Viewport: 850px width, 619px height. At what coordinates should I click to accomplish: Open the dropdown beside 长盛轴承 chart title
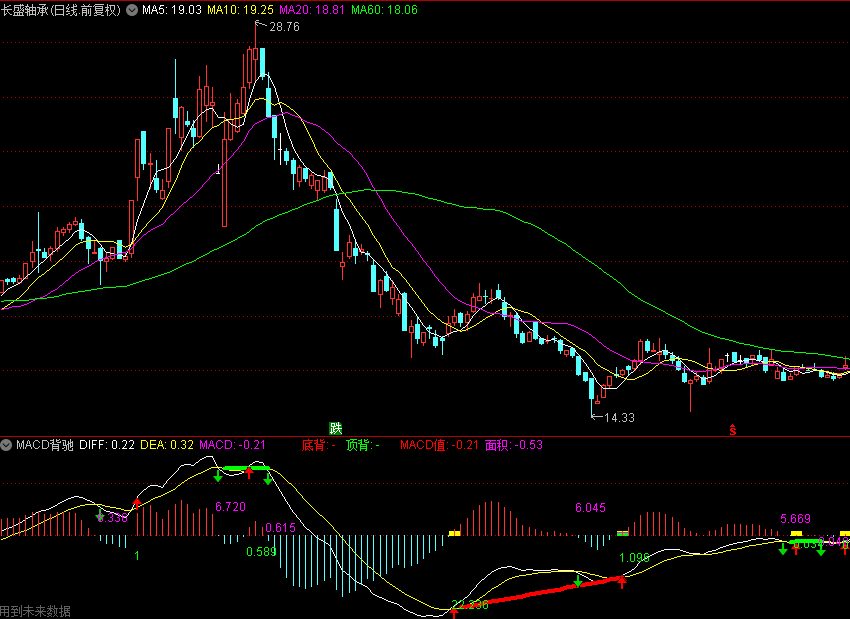[132, 10]
